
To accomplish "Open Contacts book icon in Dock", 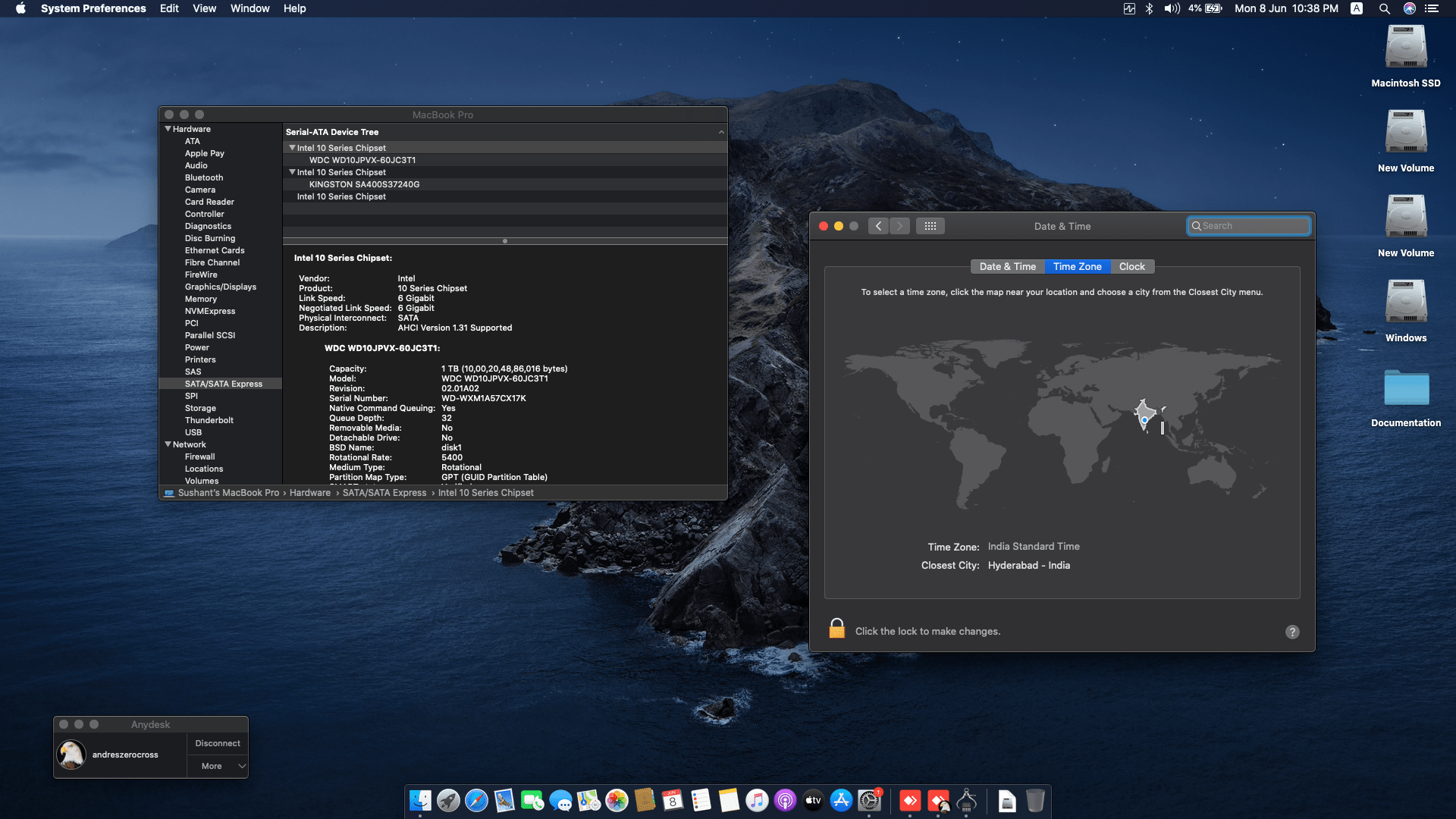I will pyautogui.click(x=645, y=800).
